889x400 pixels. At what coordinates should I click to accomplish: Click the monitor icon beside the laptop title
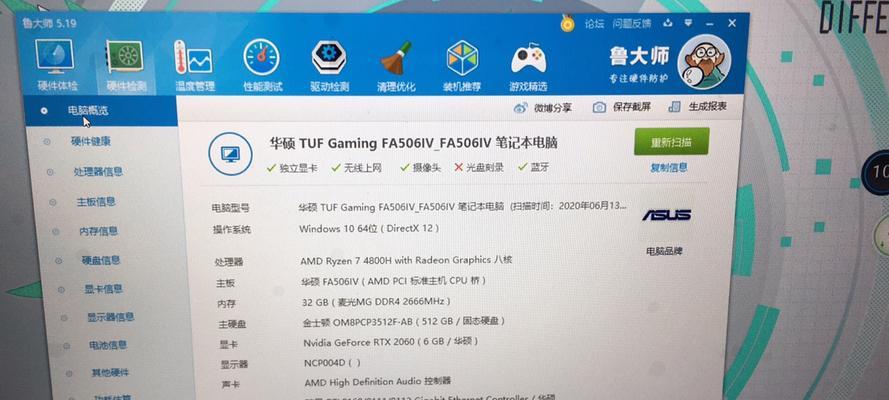point(230,153)
